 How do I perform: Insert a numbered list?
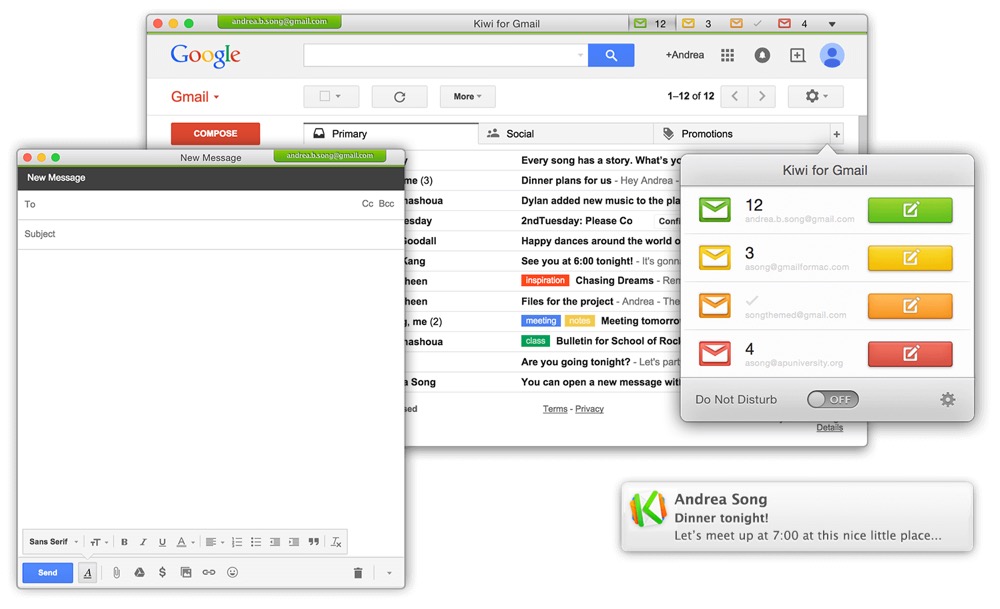pyautogui.click(x=237, y=542)
